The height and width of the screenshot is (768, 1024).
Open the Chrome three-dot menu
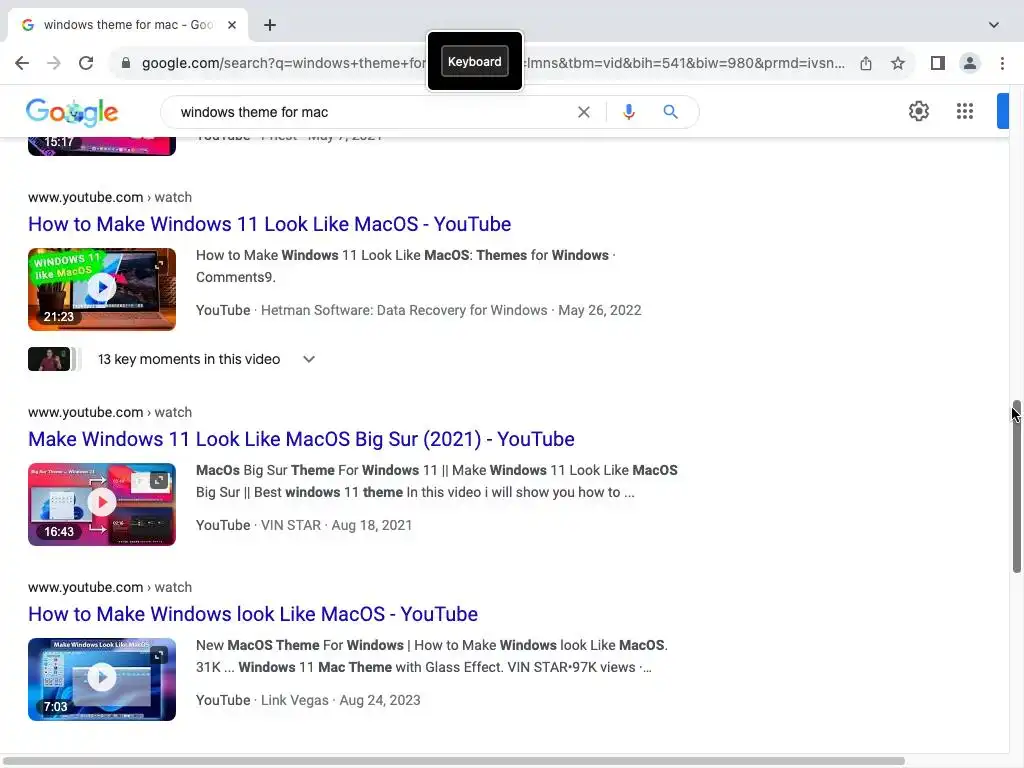pyautogui.click(x=1002, y=63)
